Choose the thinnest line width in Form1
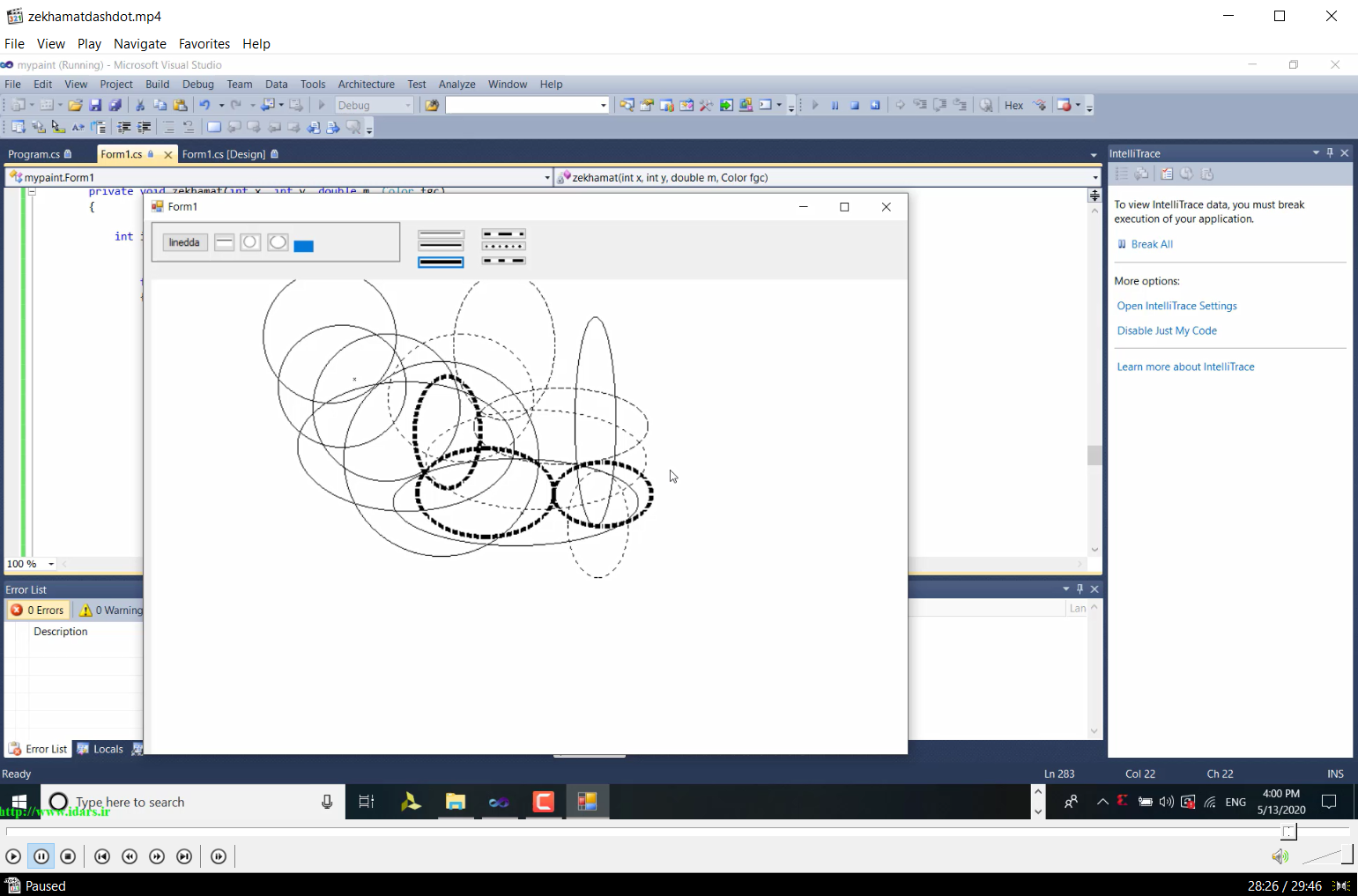The image size is (1358, 896). 441,234
